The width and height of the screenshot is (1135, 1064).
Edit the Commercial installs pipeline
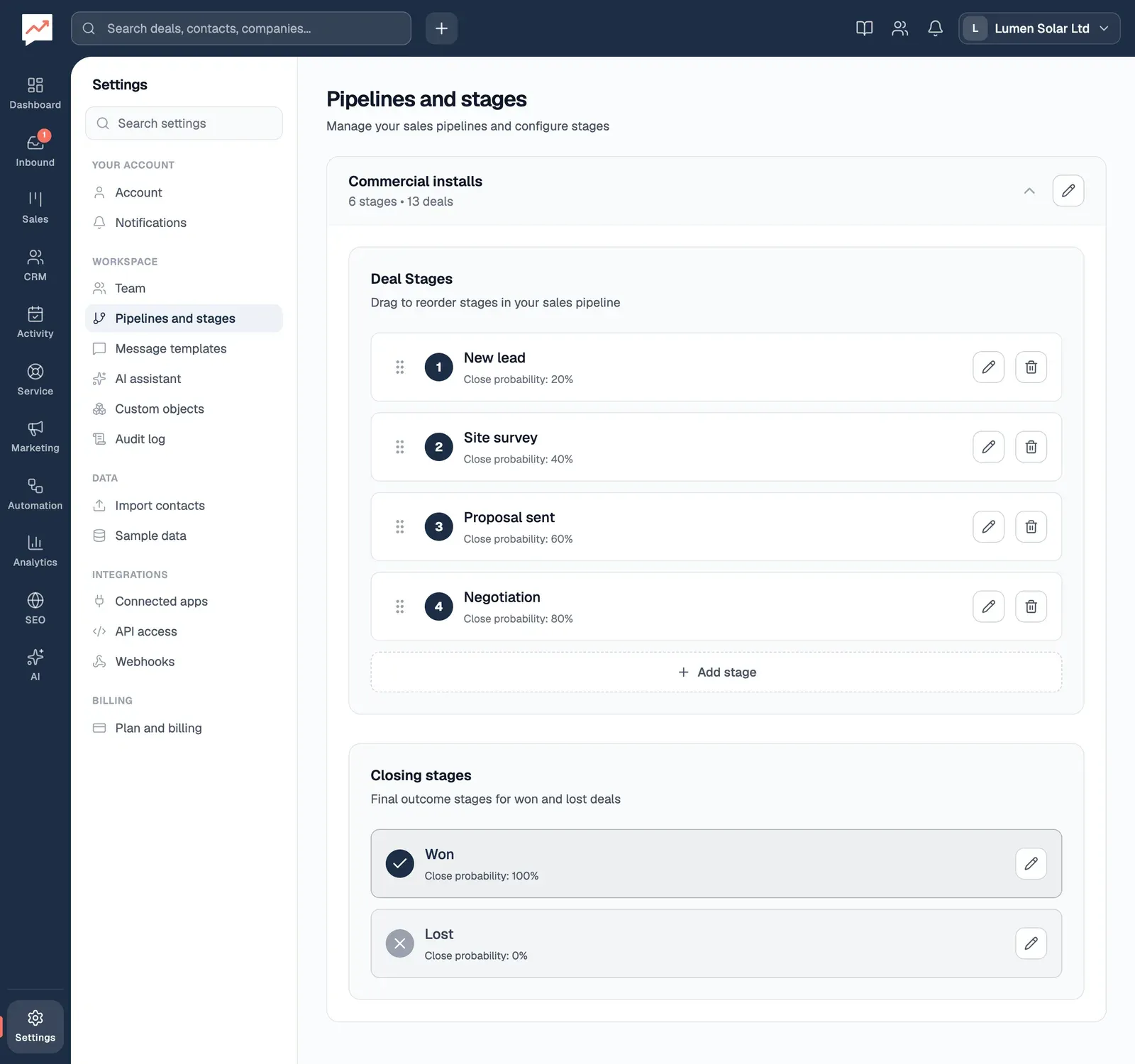pos(1068,191)
